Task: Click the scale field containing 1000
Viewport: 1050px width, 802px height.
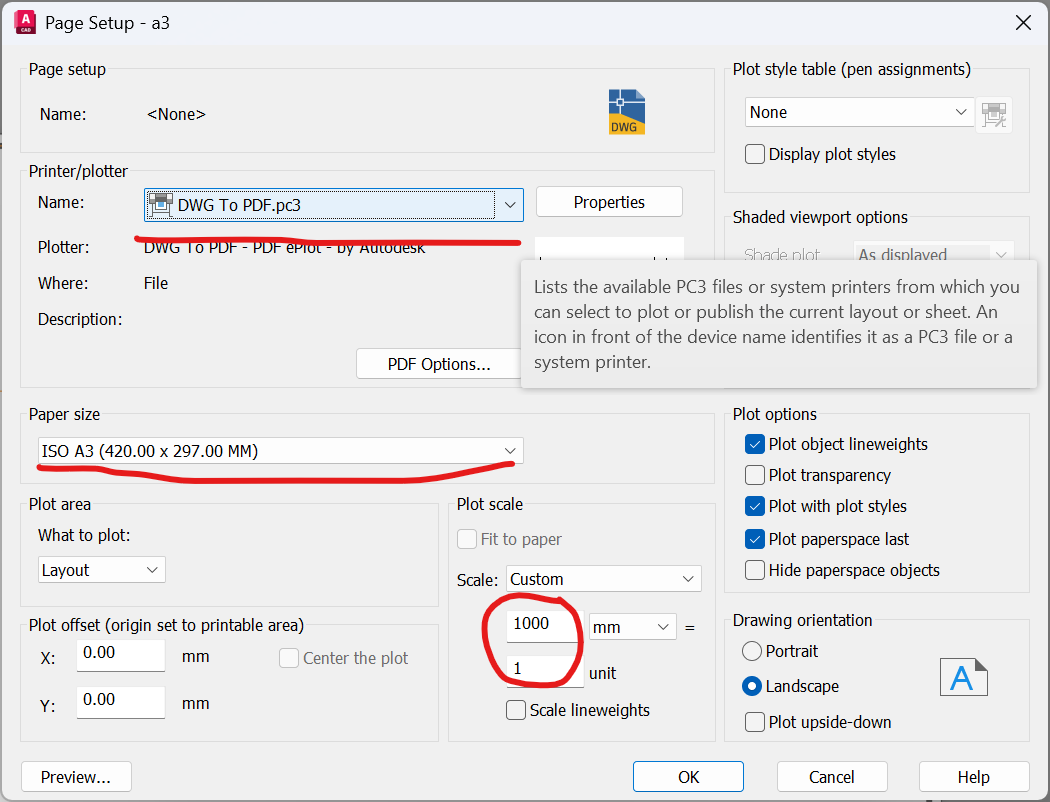Action: [x=544, y=626]
